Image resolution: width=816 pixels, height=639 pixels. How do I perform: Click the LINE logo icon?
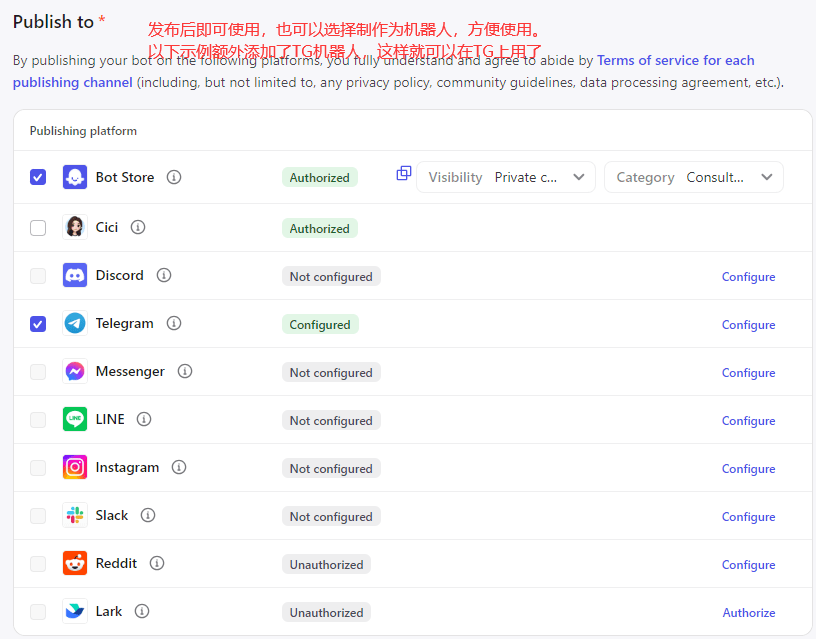(x=75, y=419)
